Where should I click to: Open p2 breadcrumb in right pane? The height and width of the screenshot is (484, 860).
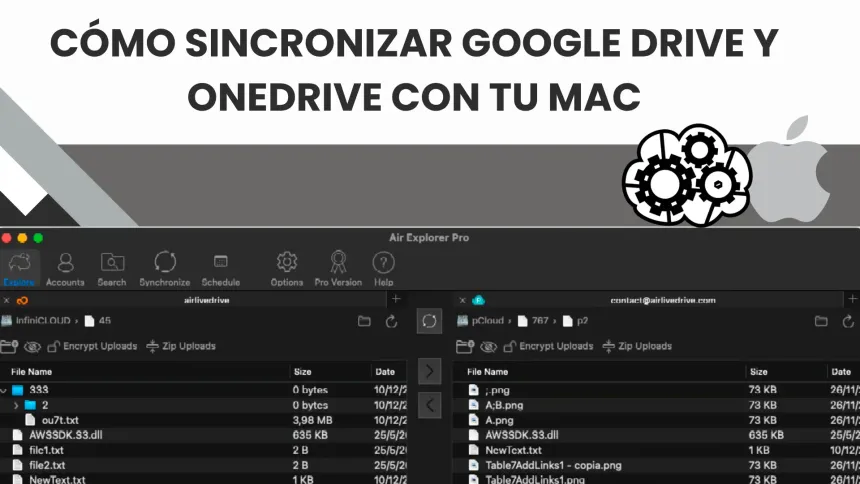[575, 321]
